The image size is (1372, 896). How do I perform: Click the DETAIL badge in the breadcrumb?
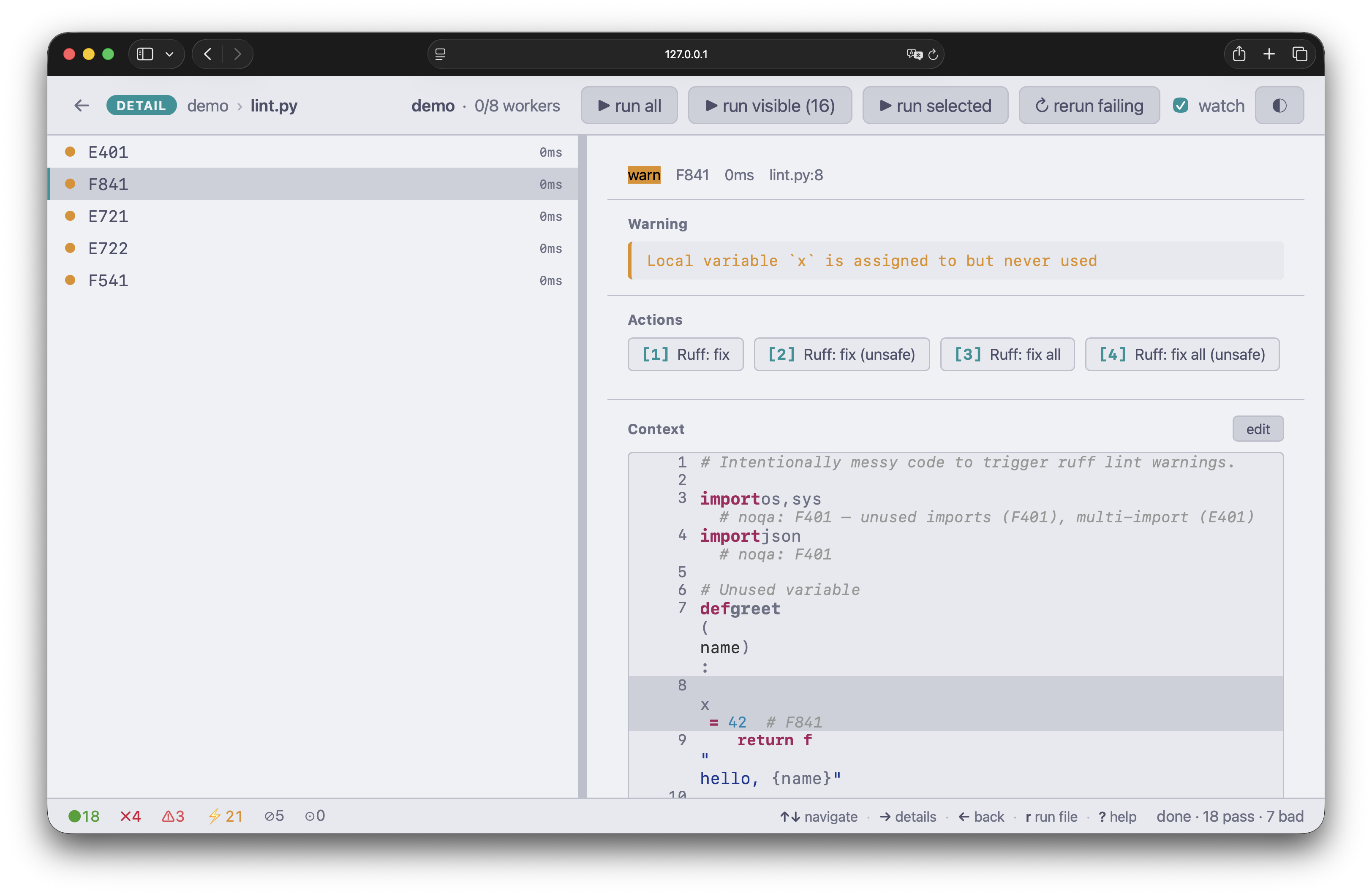(x=141, y=106)
